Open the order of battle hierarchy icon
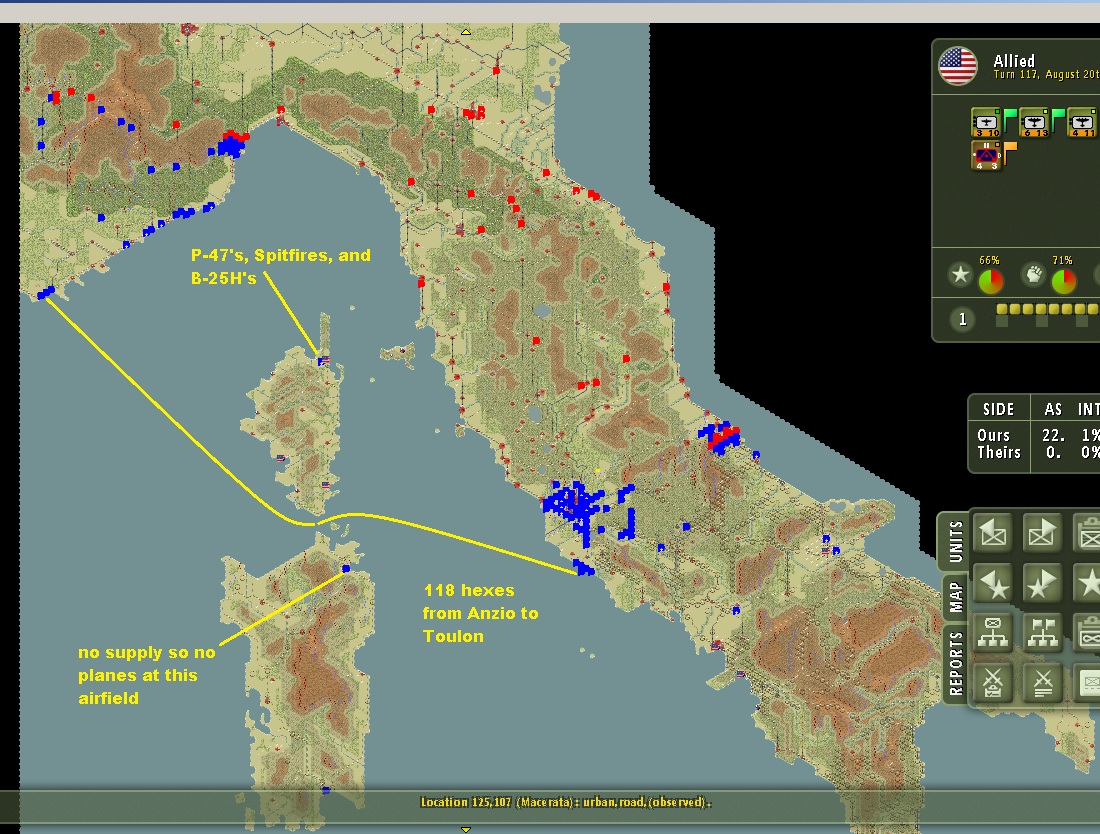 (x=993, y=633)
